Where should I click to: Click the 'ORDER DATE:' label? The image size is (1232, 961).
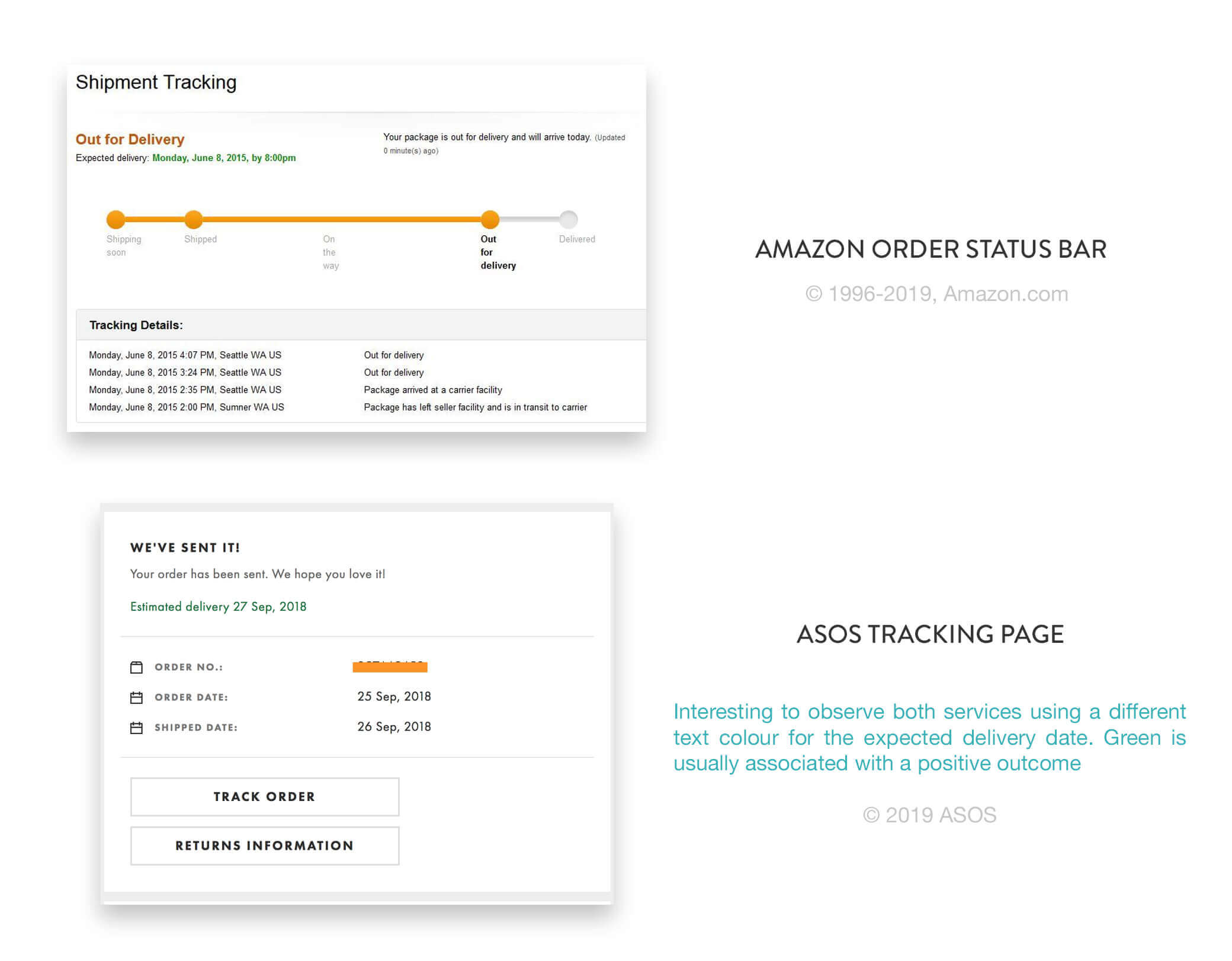click(x=191, y=697)
